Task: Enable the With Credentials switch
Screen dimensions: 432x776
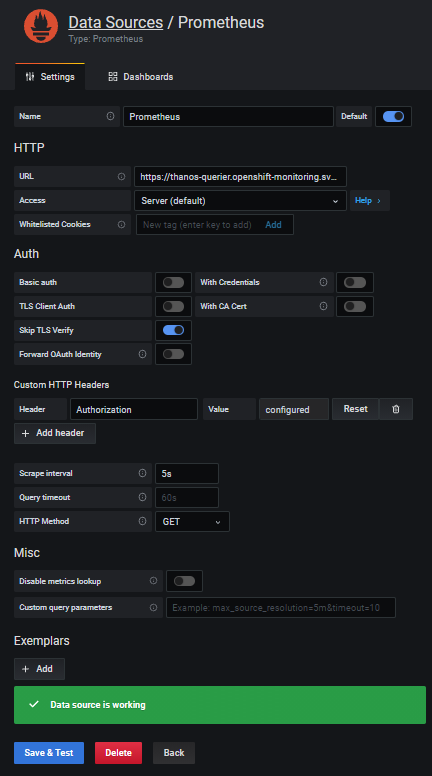Action: pyautogui.click(x=355, y=283)
